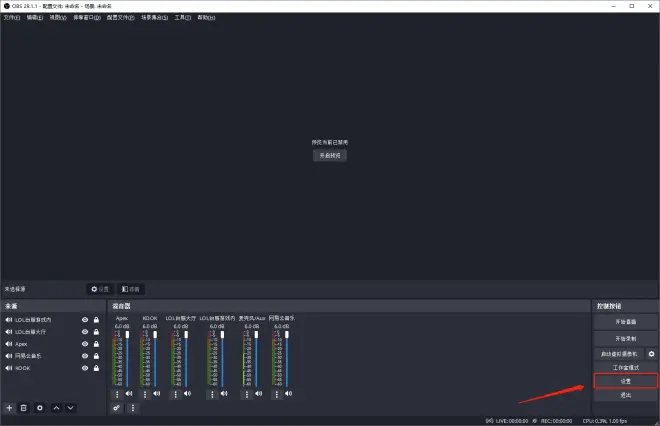Open the 工具(T) menu

click(x=182, y=17)
